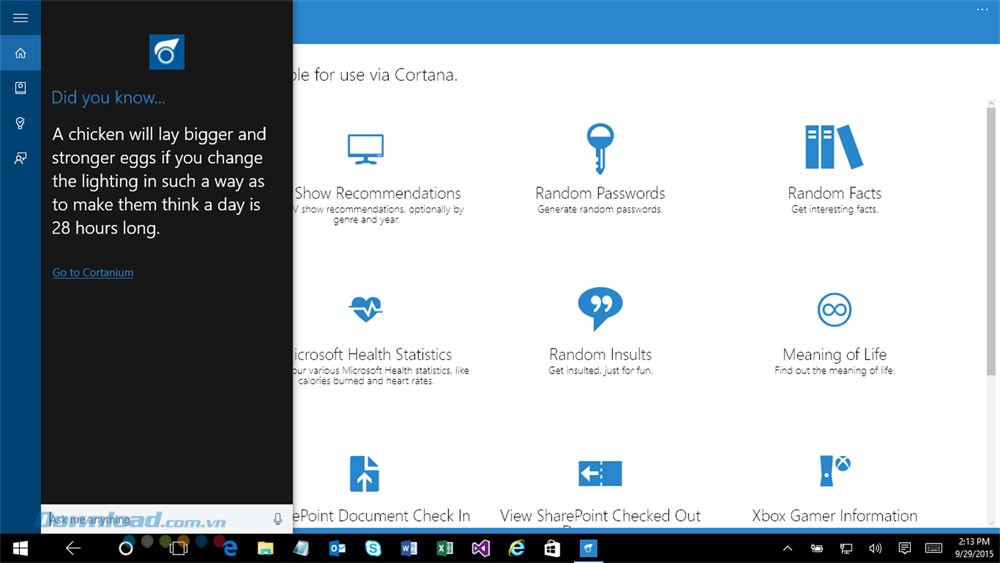Click the Ask me anything search box
Screen dimensions: 1000x563
pyautogui.click(x=150, y=519)
